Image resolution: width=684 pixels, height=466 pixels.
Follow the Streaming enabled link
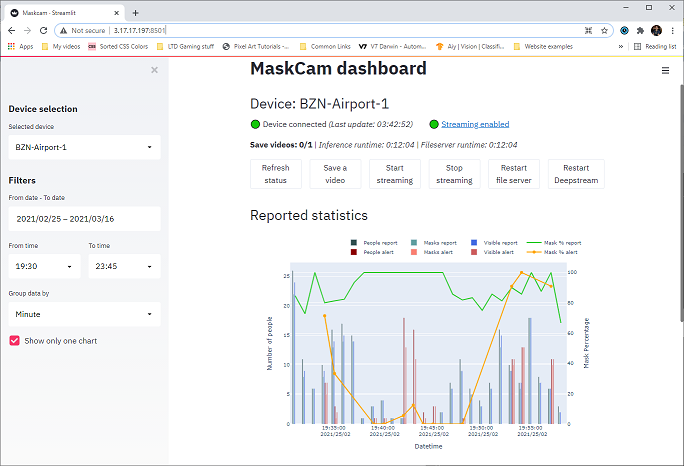point(475,124)
